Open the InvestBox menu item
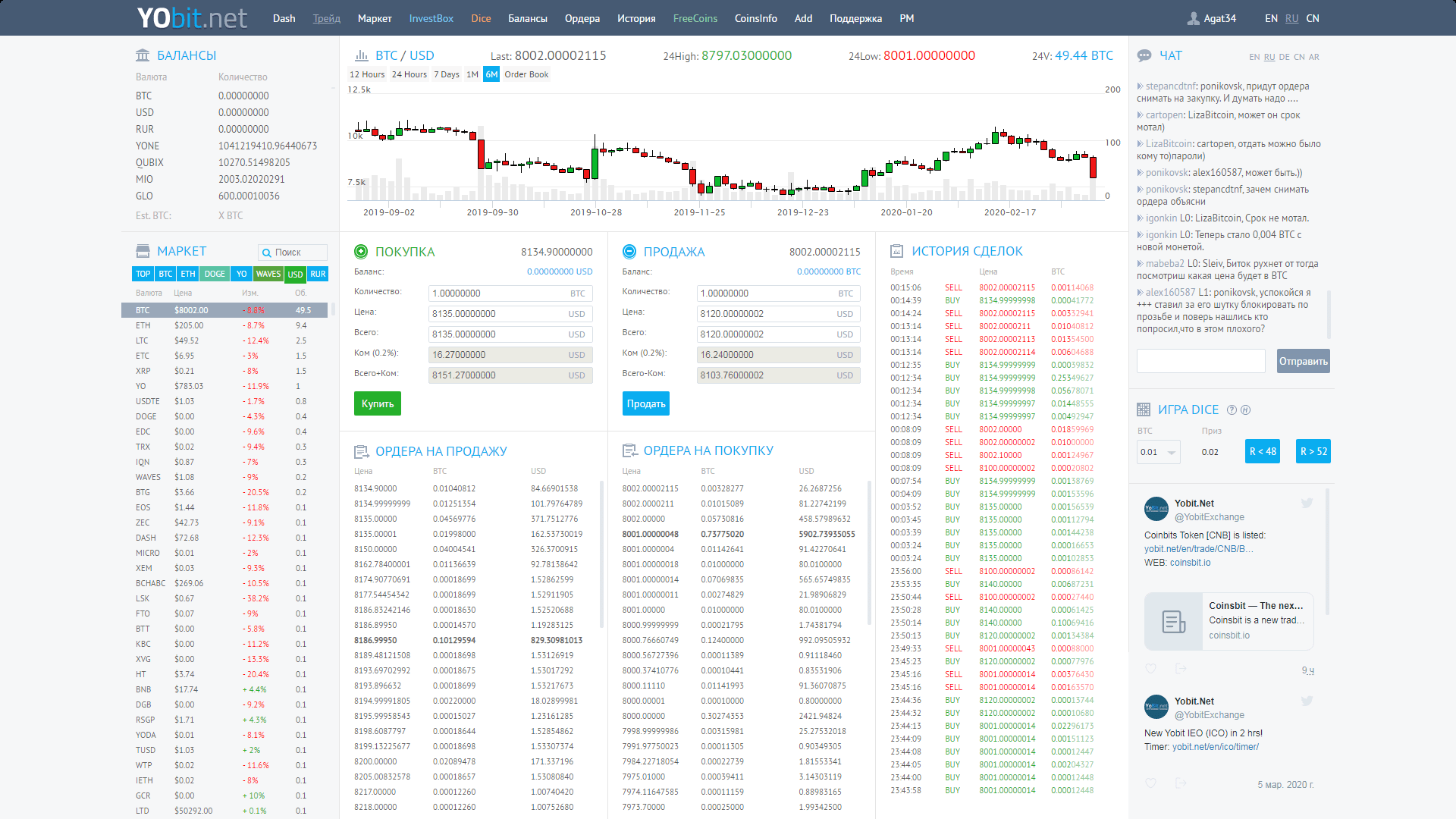The image size is (1456, 819). click(x=431, y=18)
